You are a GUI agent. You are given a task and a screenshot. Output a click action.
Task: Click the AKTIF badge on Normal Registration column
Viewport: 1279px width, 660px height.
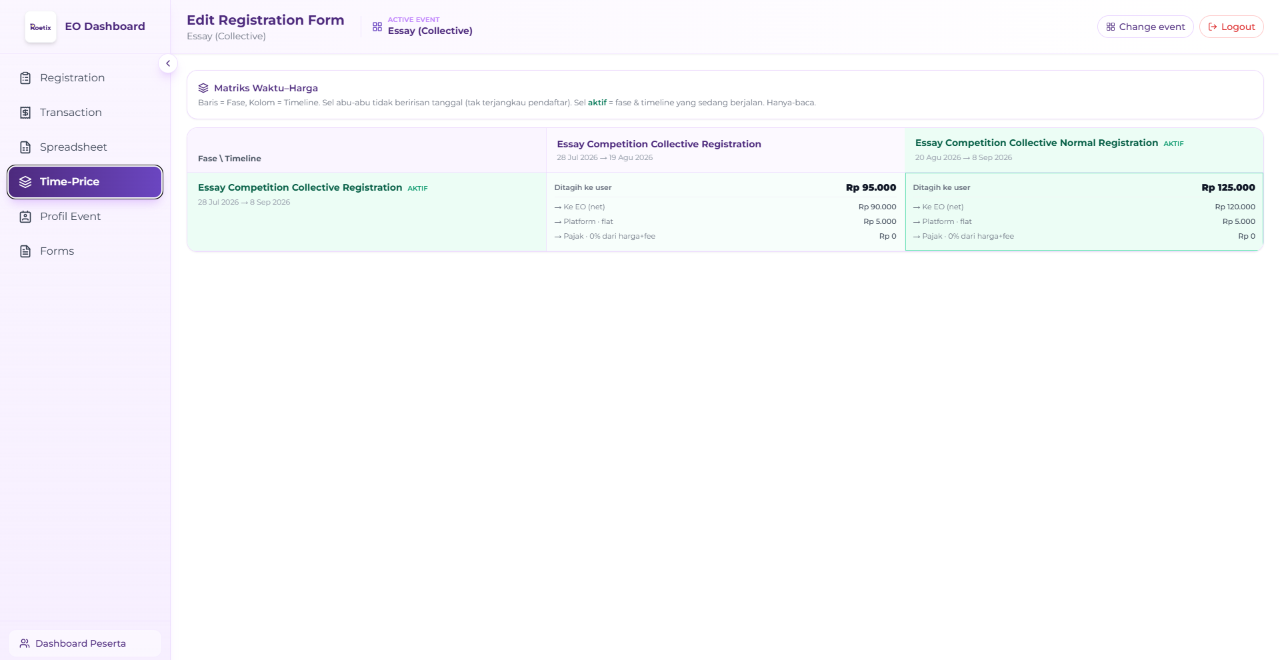pos(1173,144)
